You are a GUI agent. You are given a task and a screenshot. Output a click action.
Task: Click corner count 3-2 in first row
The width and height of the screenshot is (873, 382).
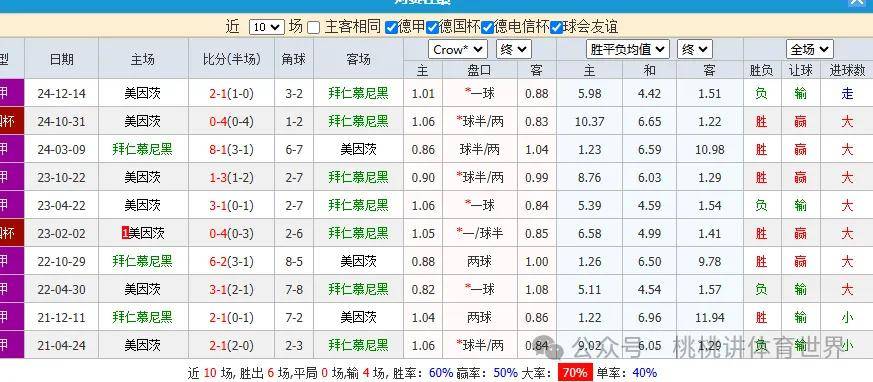coord(294,94)
